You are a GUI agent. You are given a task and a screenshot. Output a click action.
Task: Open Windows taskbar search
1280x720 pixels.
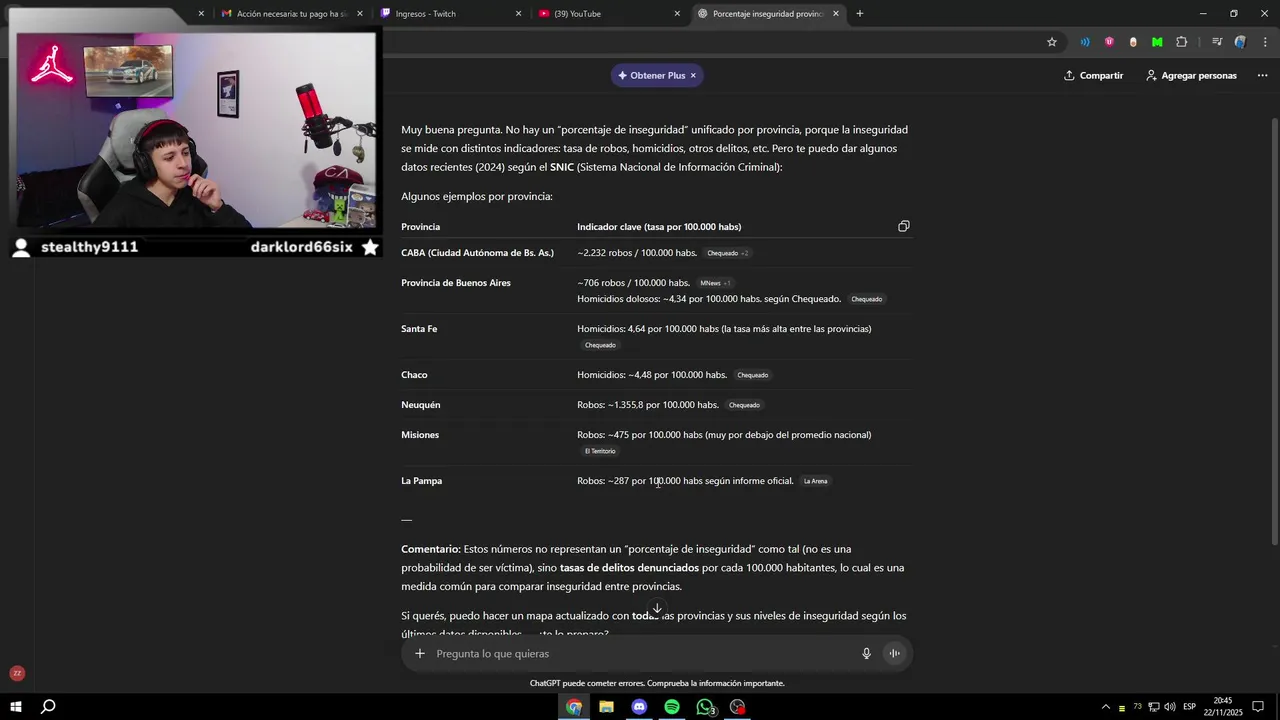click(48, 707)
